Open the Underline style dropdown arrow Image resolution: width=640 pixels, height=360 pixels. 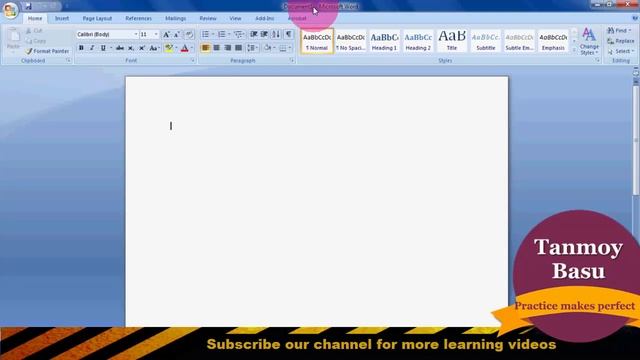(x=111, y=48)
